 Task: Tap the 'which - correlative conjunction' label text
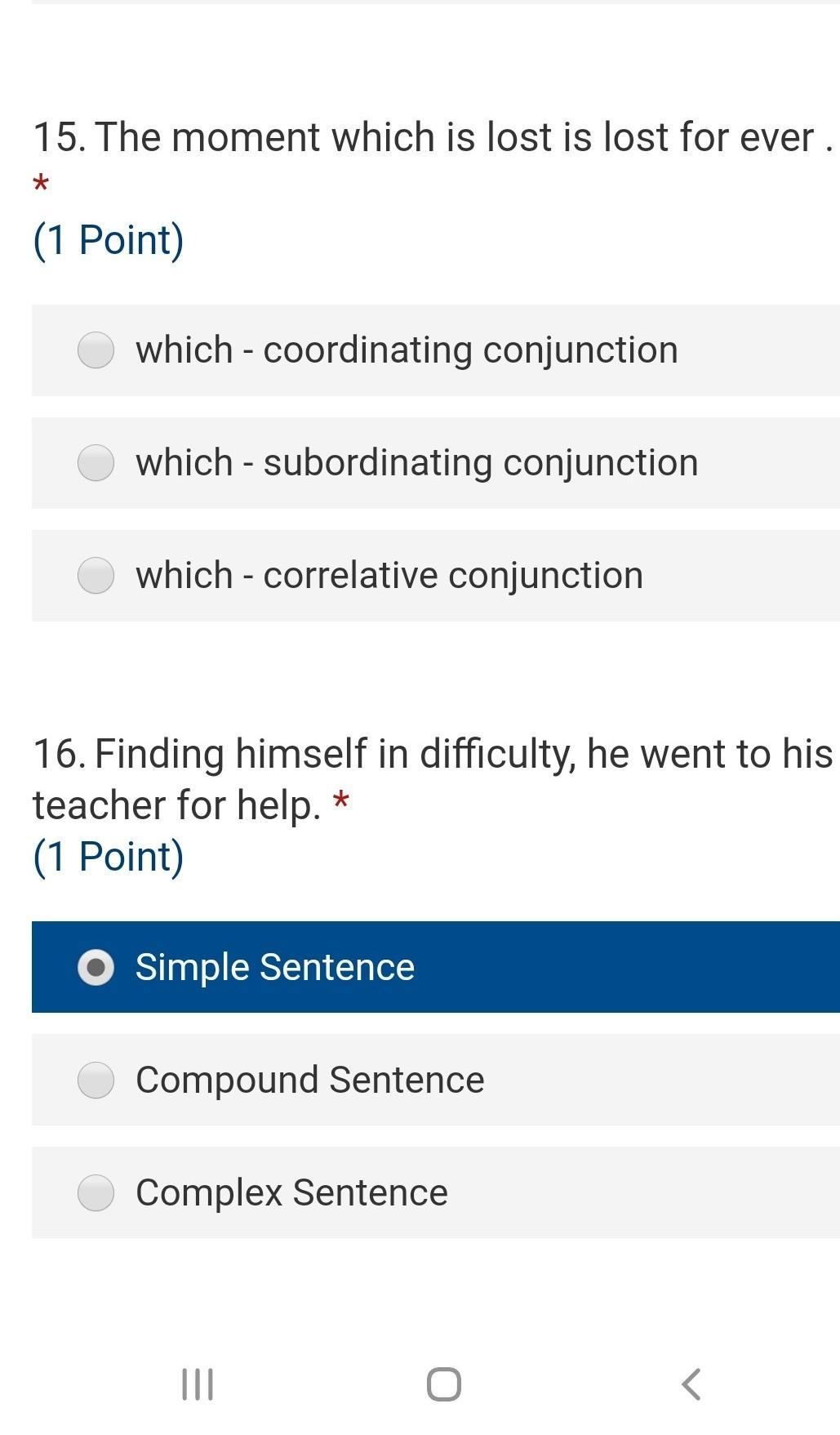click(x=389, y=576)
